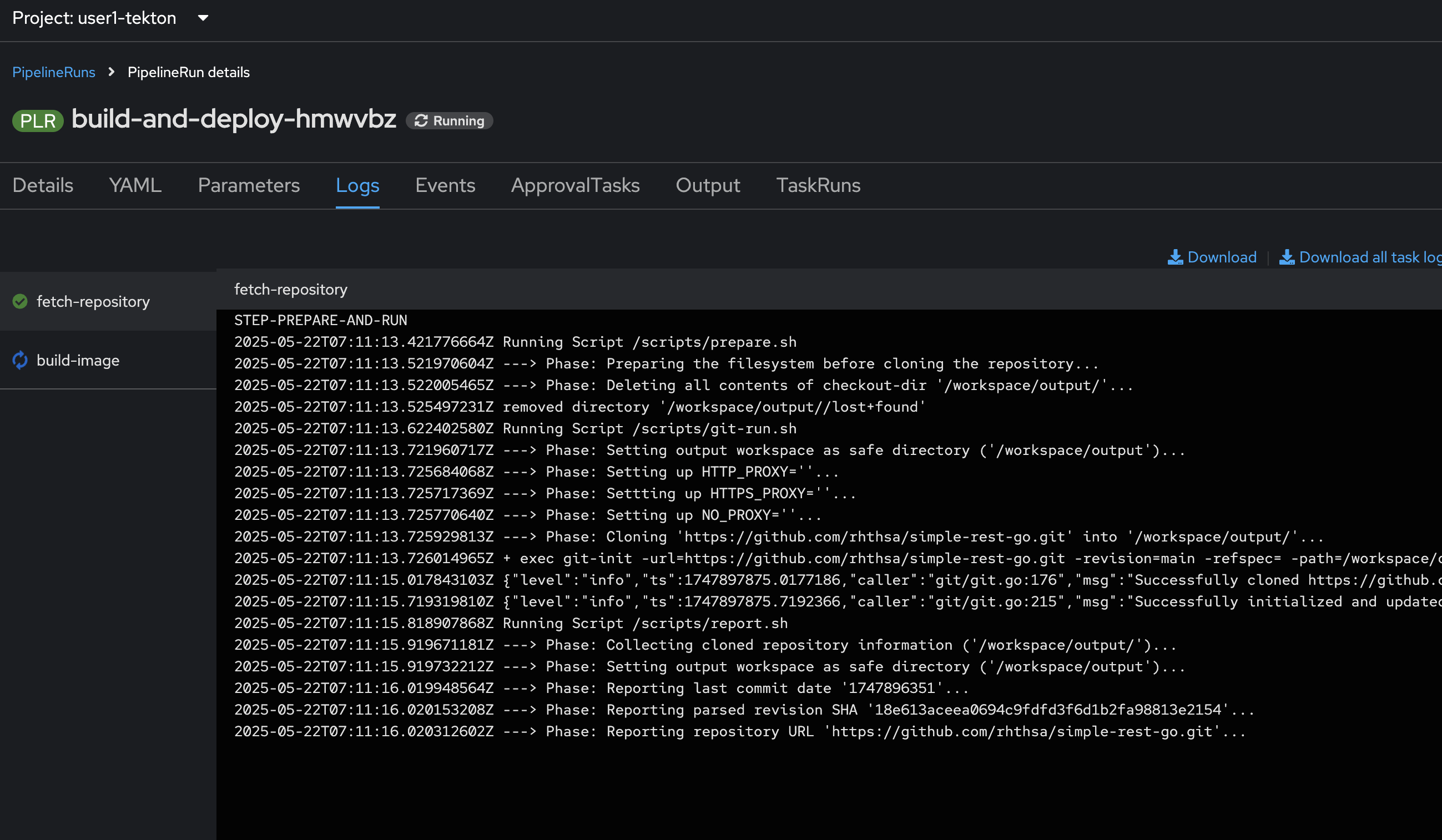1442x840 pixels.
Task: Select fetch-repository task in sidebar
Action: [x=108, y=301]
